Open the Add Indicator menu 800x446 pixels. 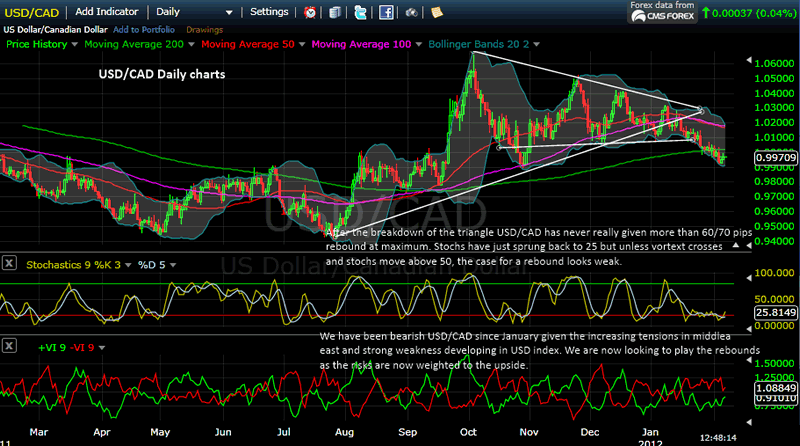(x=108, y=12)
